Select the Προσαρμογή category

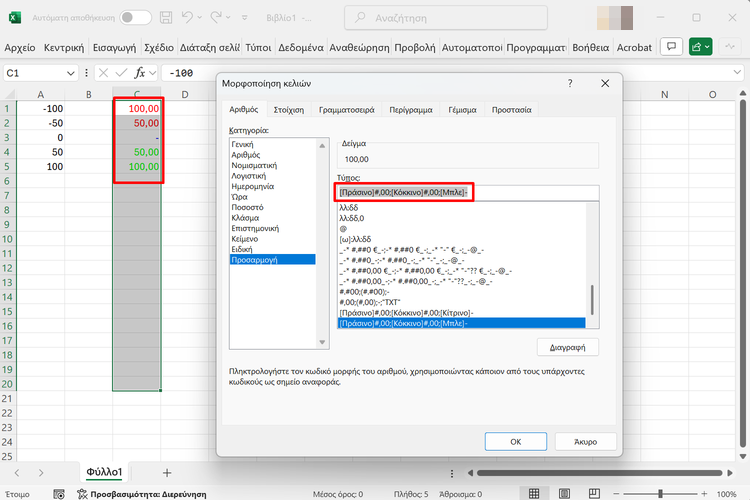coord(273,260)
